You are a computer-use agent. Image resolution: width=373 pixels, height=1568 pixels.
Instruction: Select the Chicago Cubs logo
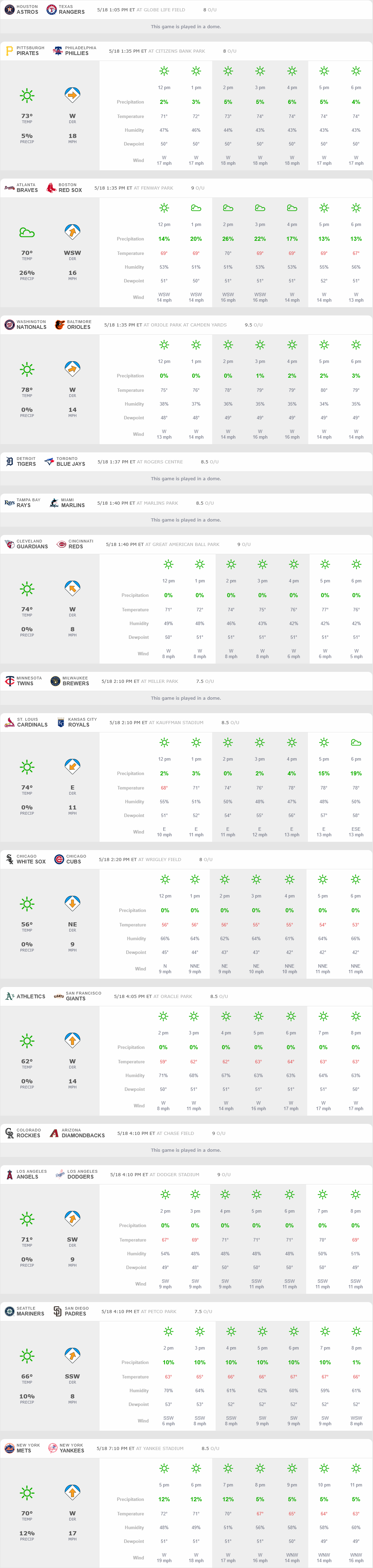pos(59,860)
